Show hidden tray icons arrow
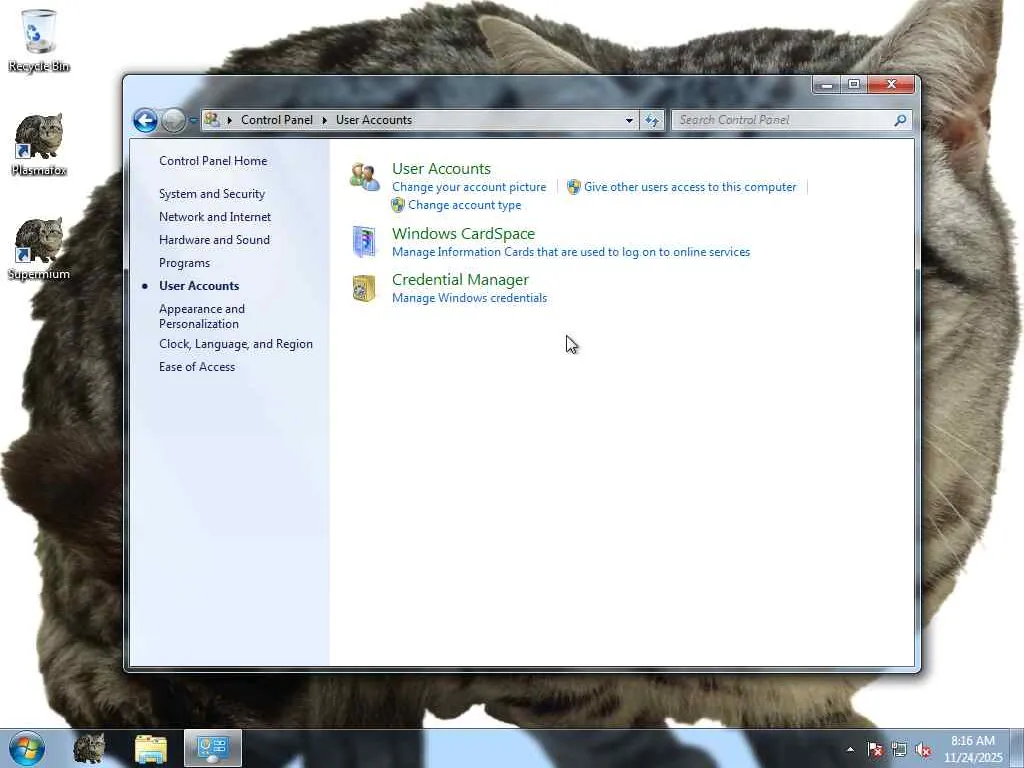 850,749
